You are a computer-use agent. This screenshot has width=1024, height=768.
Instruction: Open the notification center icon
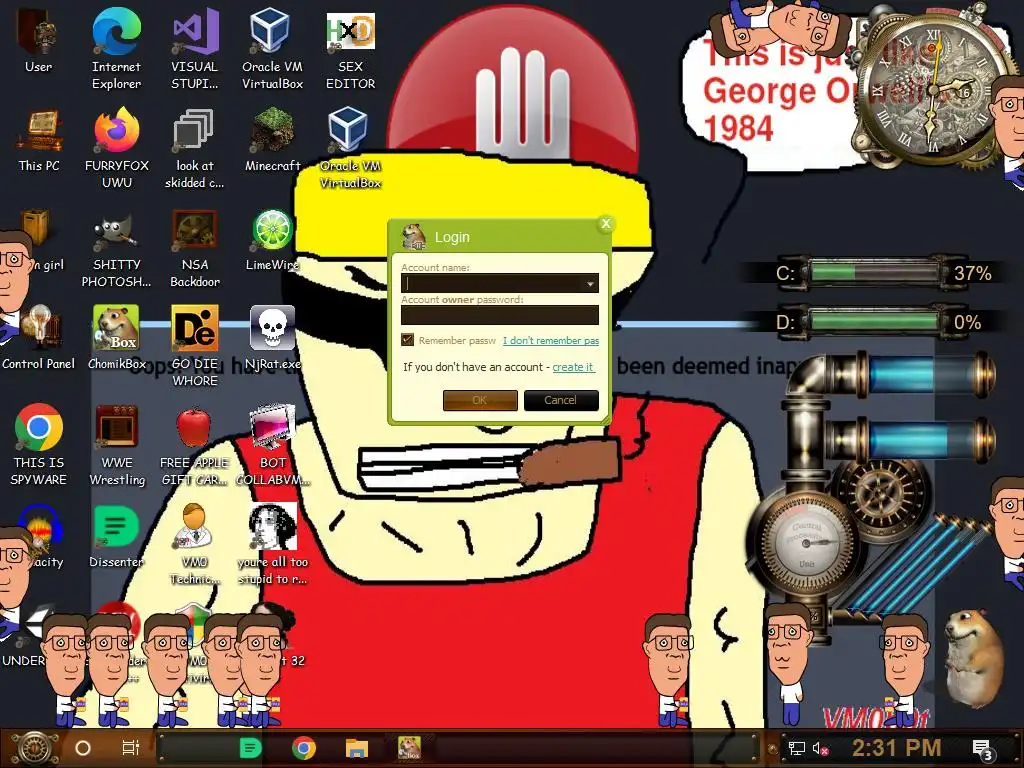tap(983, 750)
